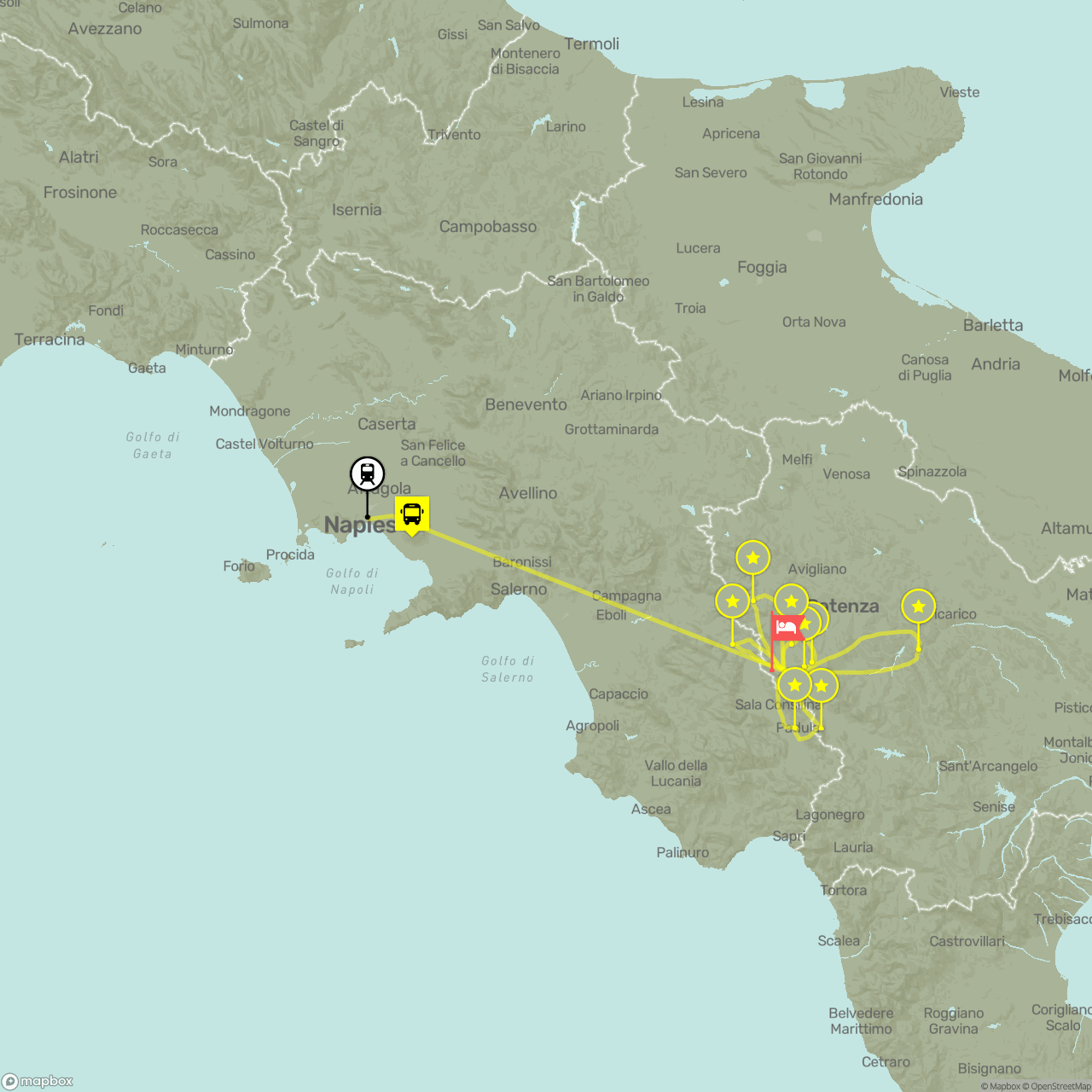Click the Golfo di Gaeta label
Viewport: 1092px width, 1092px height.
[153, 445]
